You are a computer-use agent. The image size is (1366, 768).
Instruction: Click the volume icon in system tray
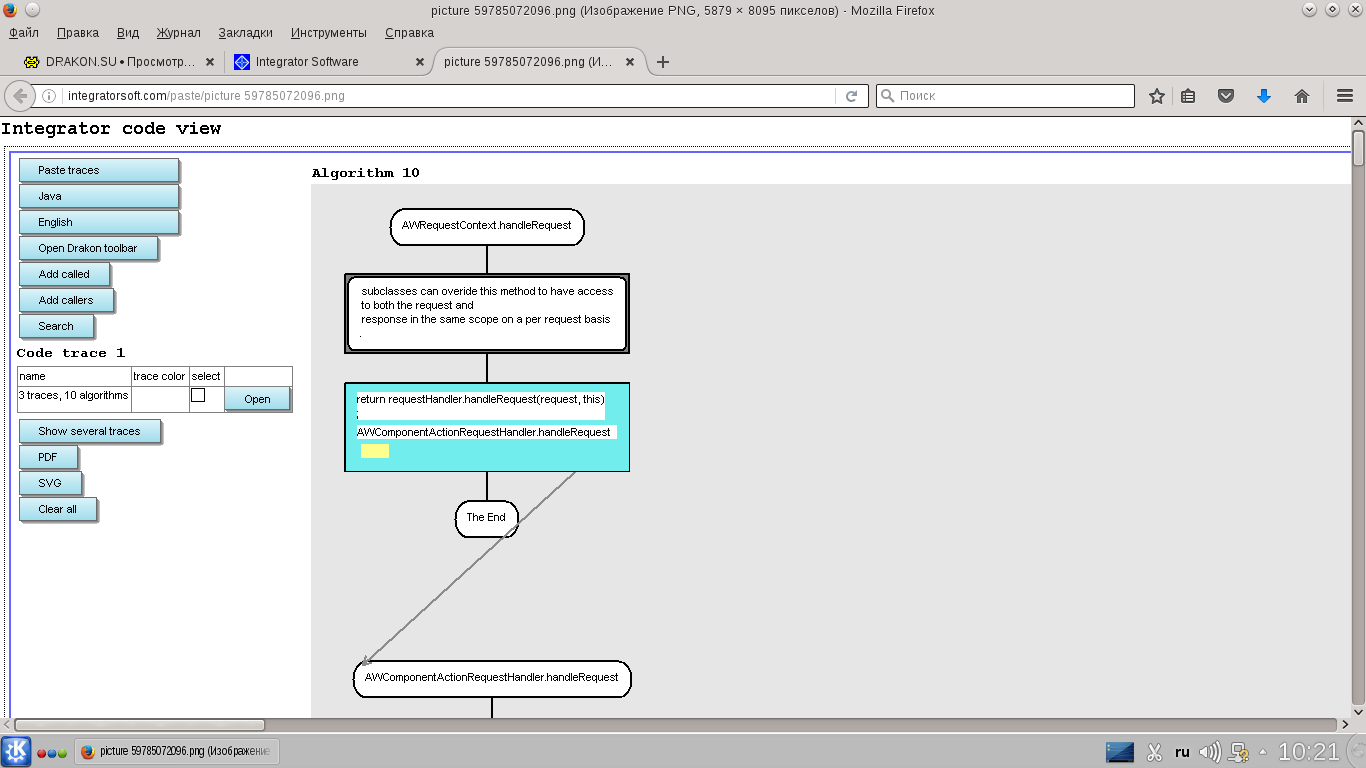[x=1210, y=752]
